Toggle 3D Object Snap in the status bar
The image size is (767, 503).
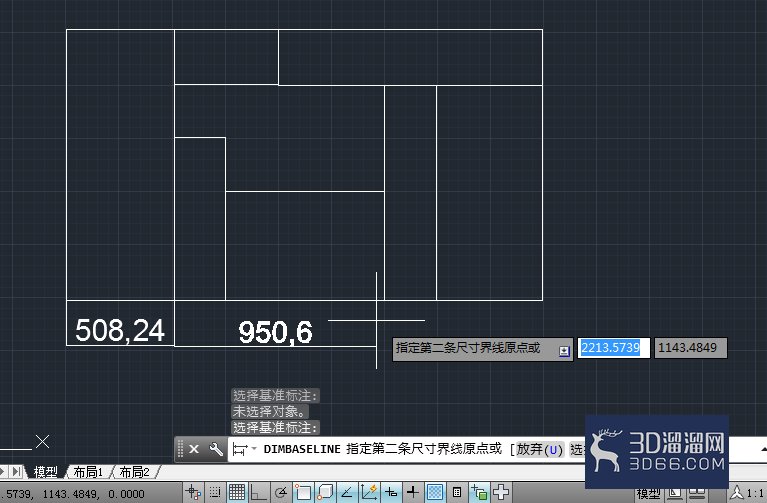click(326, 492)
